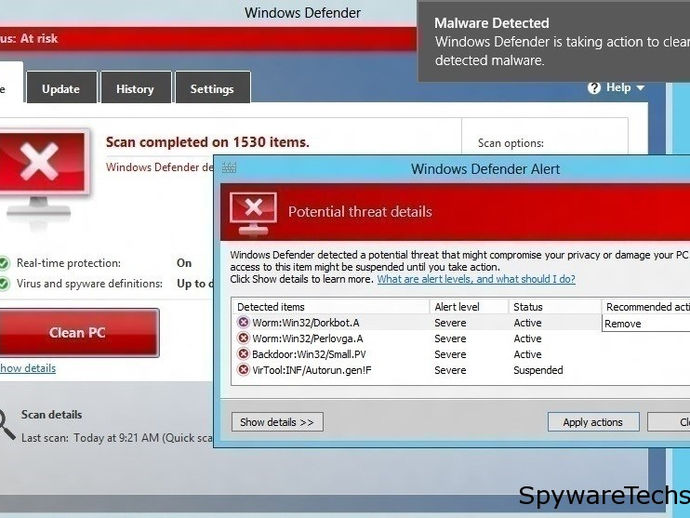The image size is (690, 518).
Task: Click Active status of Small.PV row
Action: click(527, 354)
